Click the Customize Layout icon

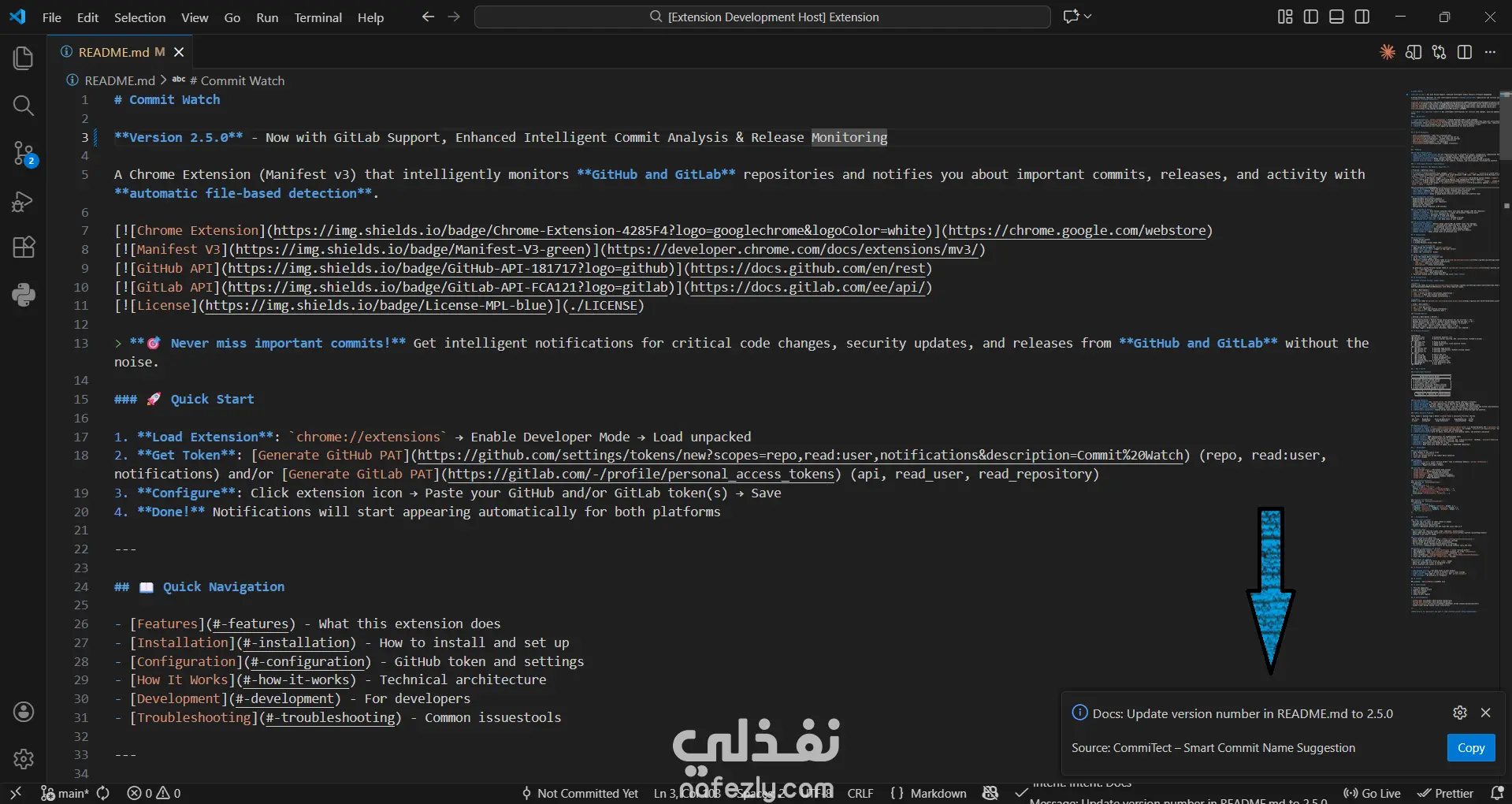[1285, 17]
